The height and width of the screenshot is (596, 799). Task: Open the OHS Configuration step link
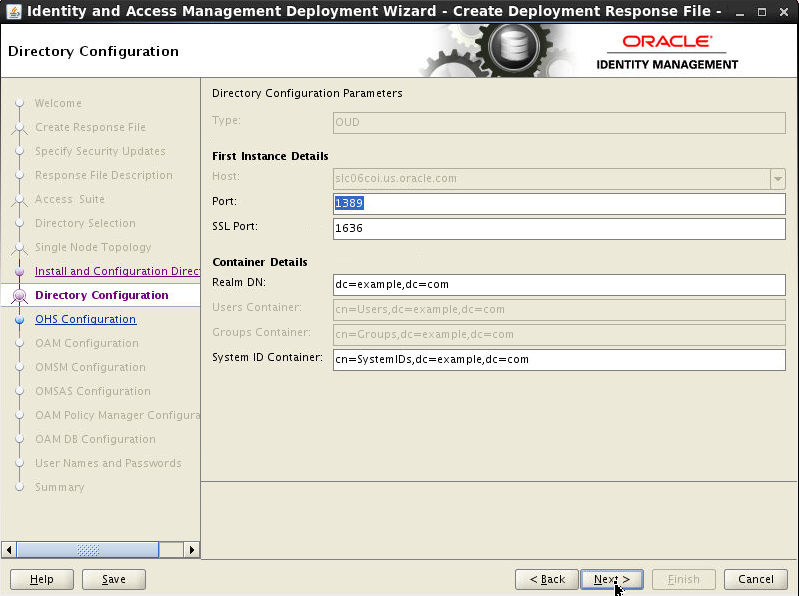(x=86, y=319)
